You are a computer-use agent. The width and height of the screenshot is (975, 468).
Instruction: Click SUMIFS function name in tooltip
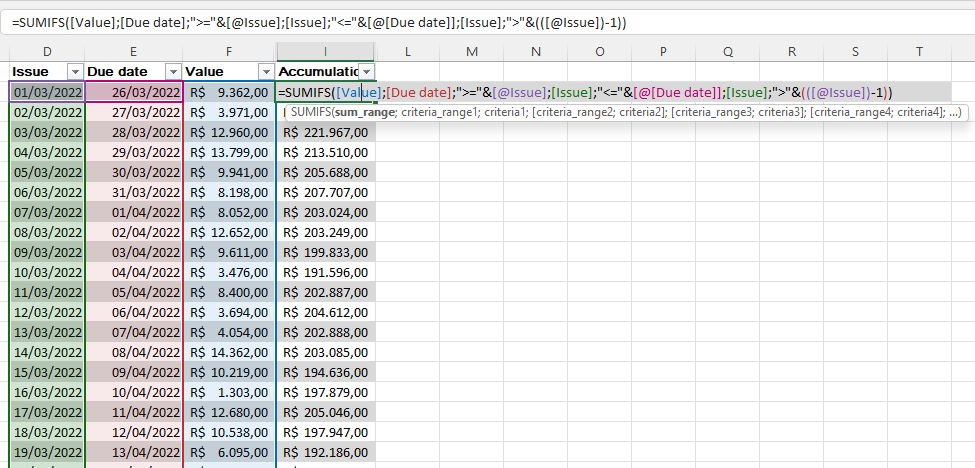pos(310,112)
